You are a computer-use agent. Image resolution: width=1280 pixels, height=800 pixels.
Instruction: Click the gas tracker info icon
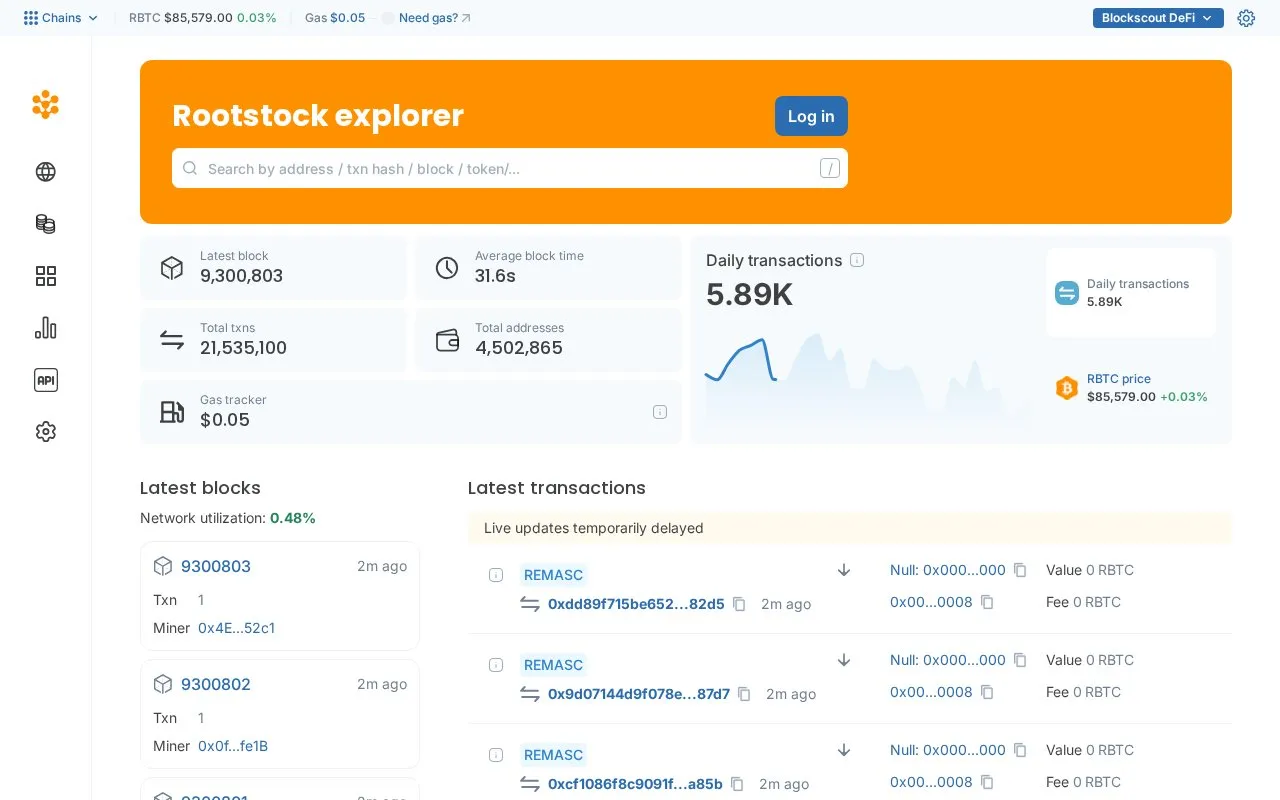660,412
